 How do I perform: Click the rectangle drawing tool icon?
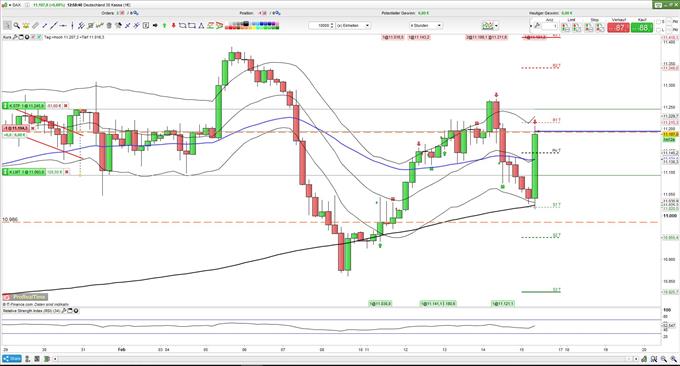point(192,26)
